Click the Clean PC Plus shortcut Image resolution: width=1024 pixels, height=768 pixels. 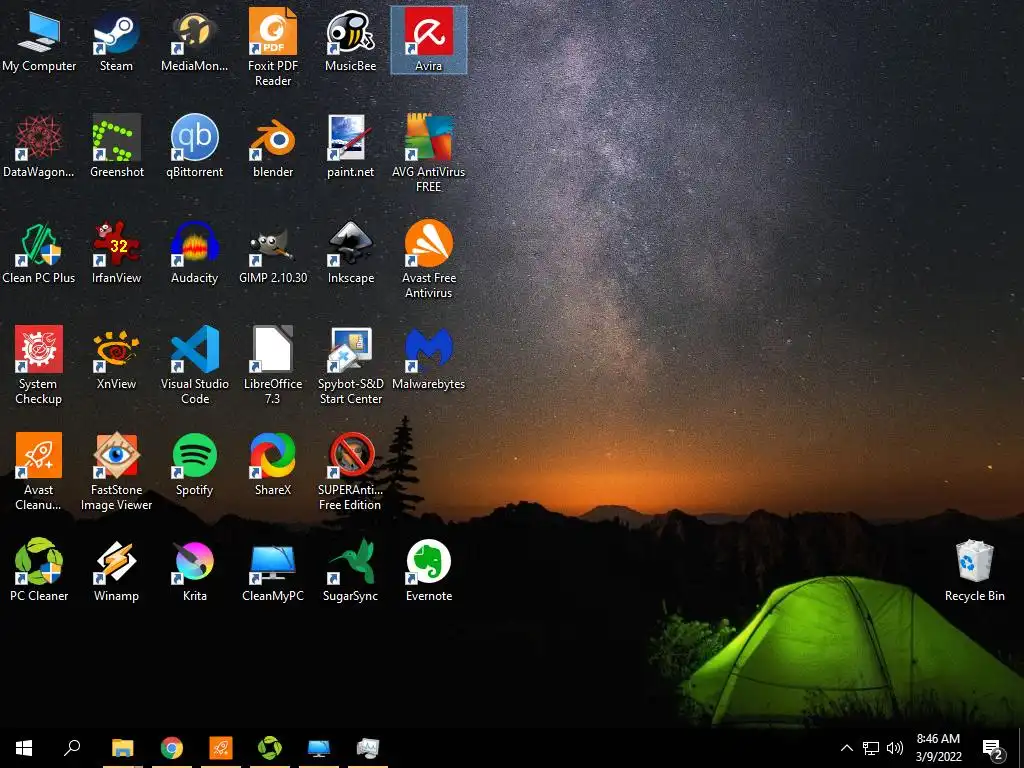pyautogui.click(x=39, y=253)
